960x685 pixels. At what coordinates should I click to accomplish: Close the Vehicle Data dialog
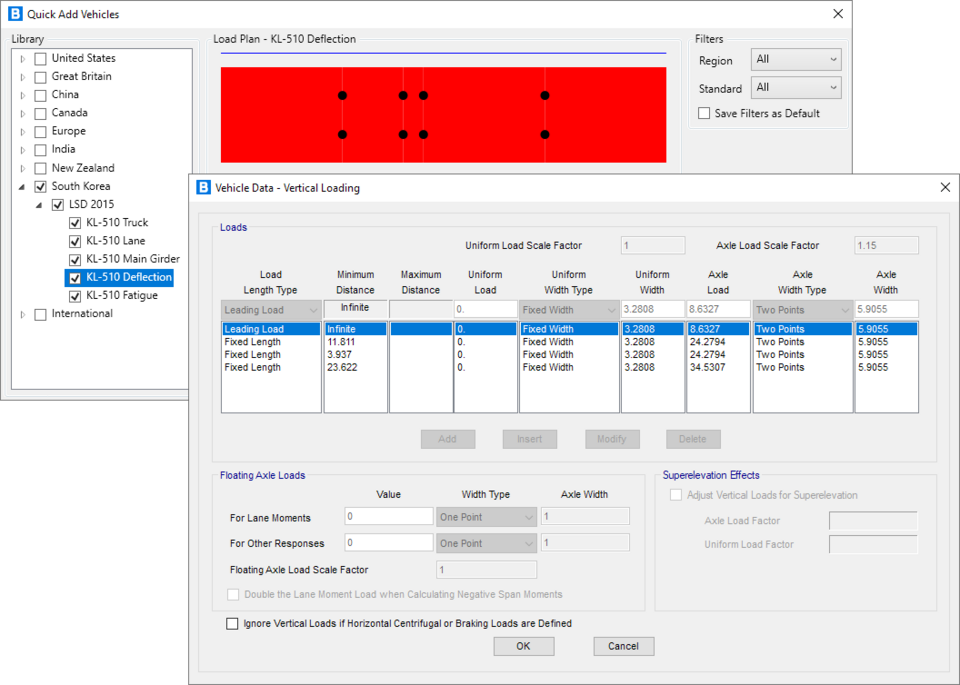(945, 187)
